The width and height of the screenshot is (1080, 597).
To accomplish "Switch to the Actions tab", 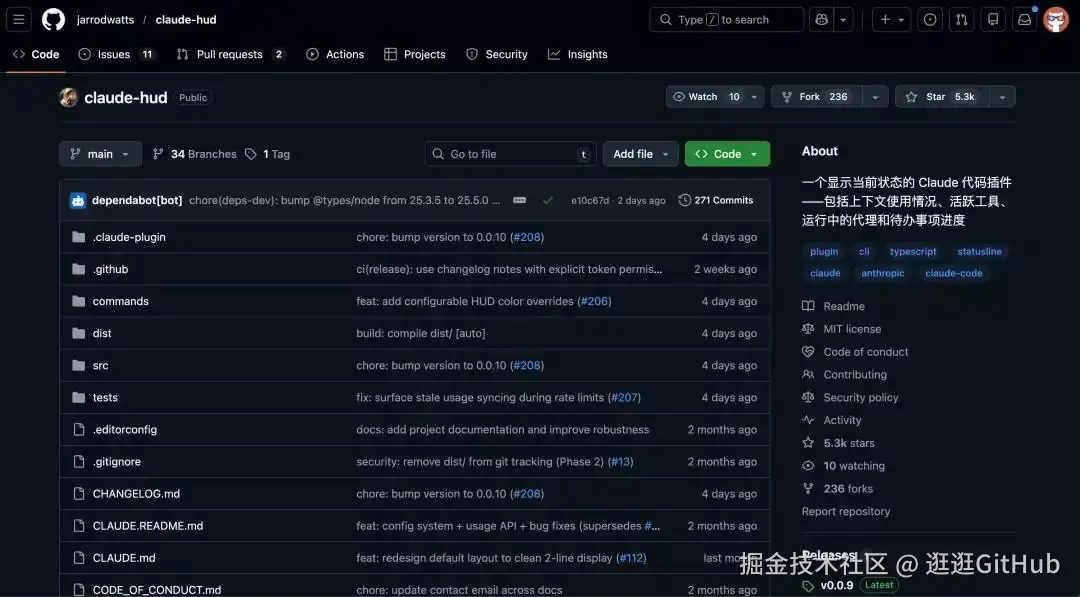I will click(x=335, y=54).
